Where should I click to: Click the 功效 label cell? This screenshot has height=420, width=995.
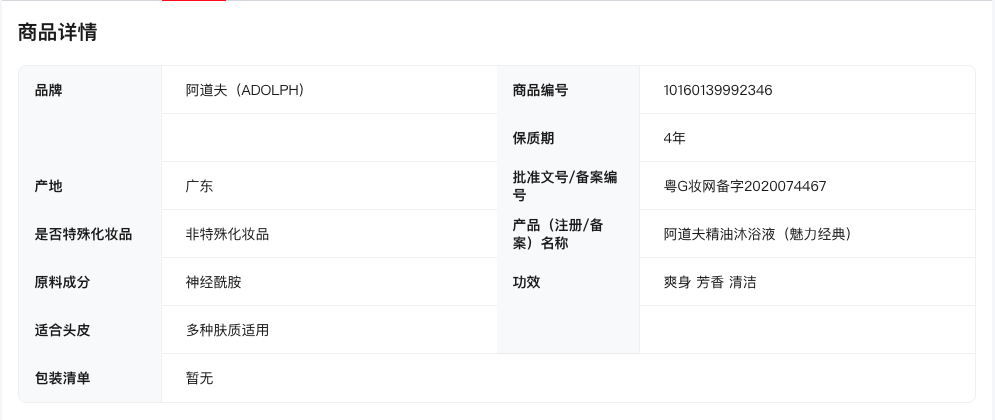click(x=526, y=282)
